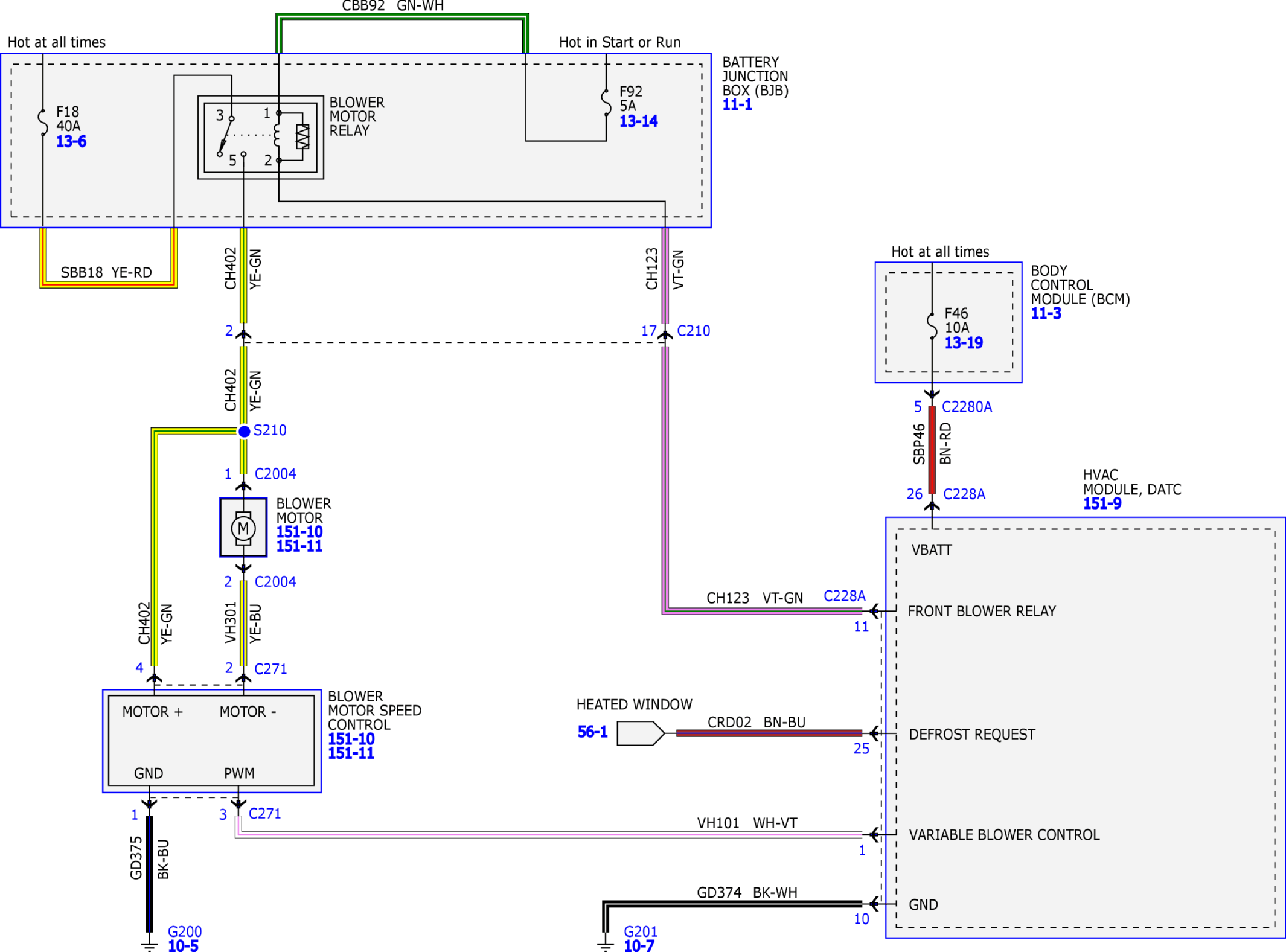
Task: Click the CRD02 BN-BU wire label
Action: (757, 723)
